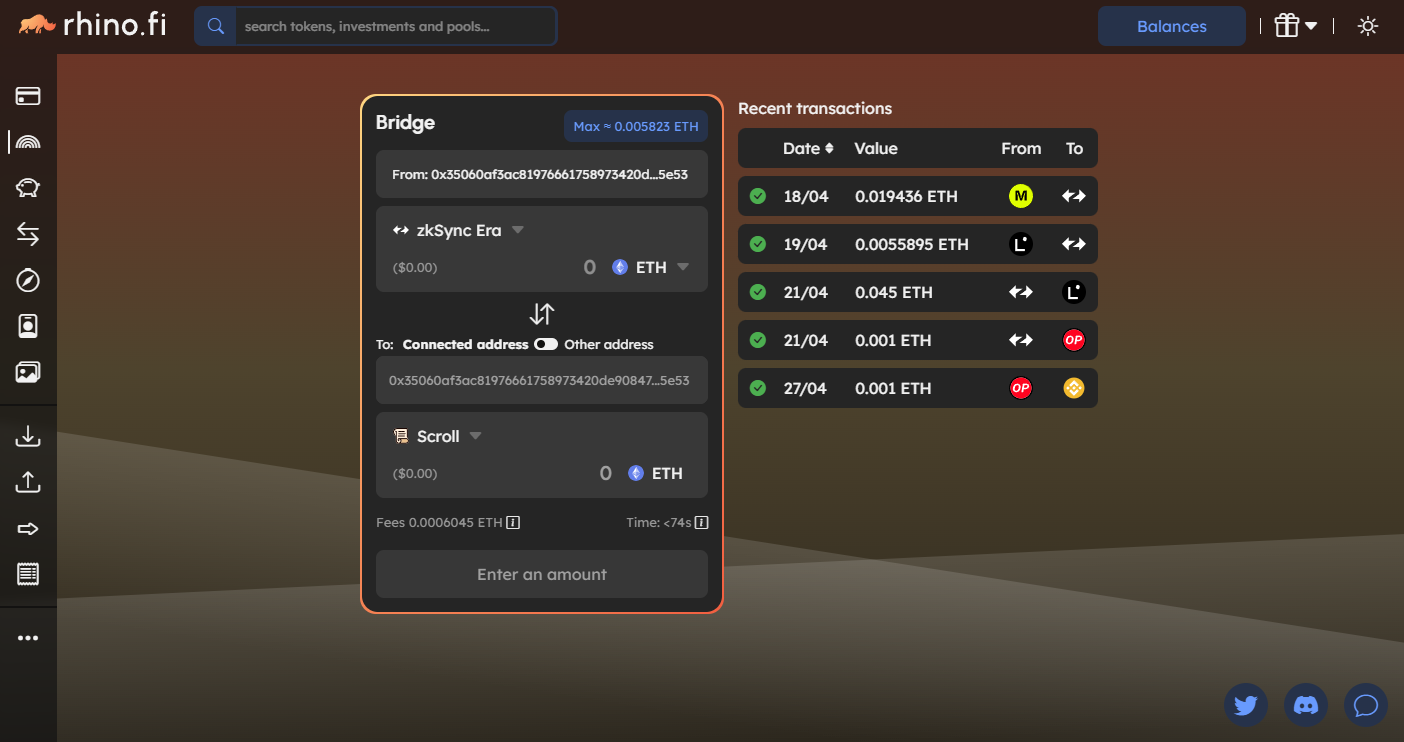Open the Discord link icon
The width and height of the screenshot is (1404, 742).
1305,705
